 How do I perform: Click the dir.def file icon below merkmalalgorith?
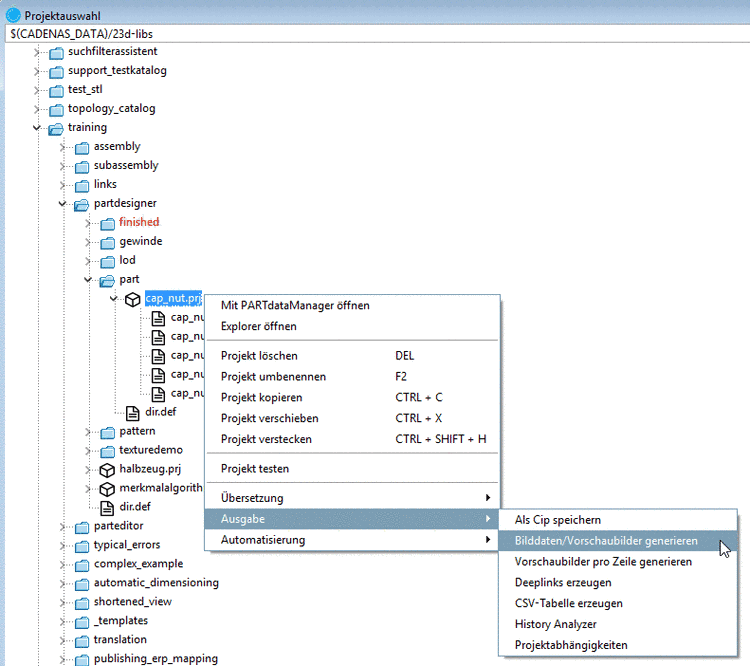point(107,507)
